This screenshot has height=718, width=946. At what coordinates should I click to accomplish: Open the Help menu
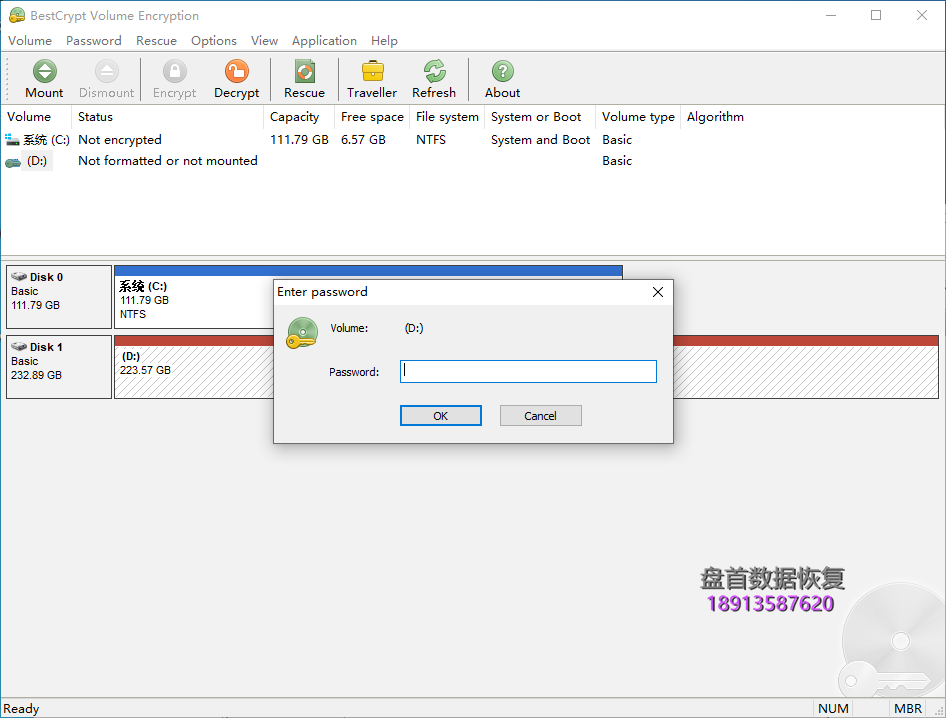pos(384,41)
